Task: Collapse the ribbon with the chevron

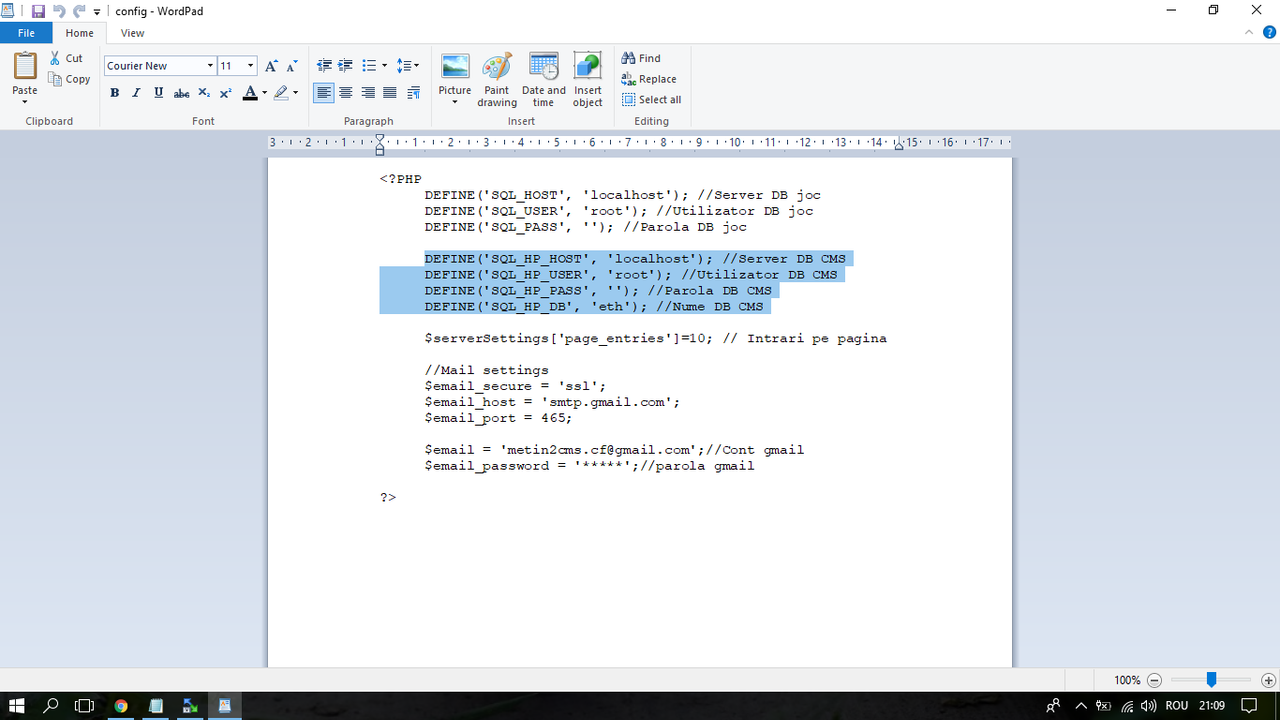Action: pos(1248,33)
